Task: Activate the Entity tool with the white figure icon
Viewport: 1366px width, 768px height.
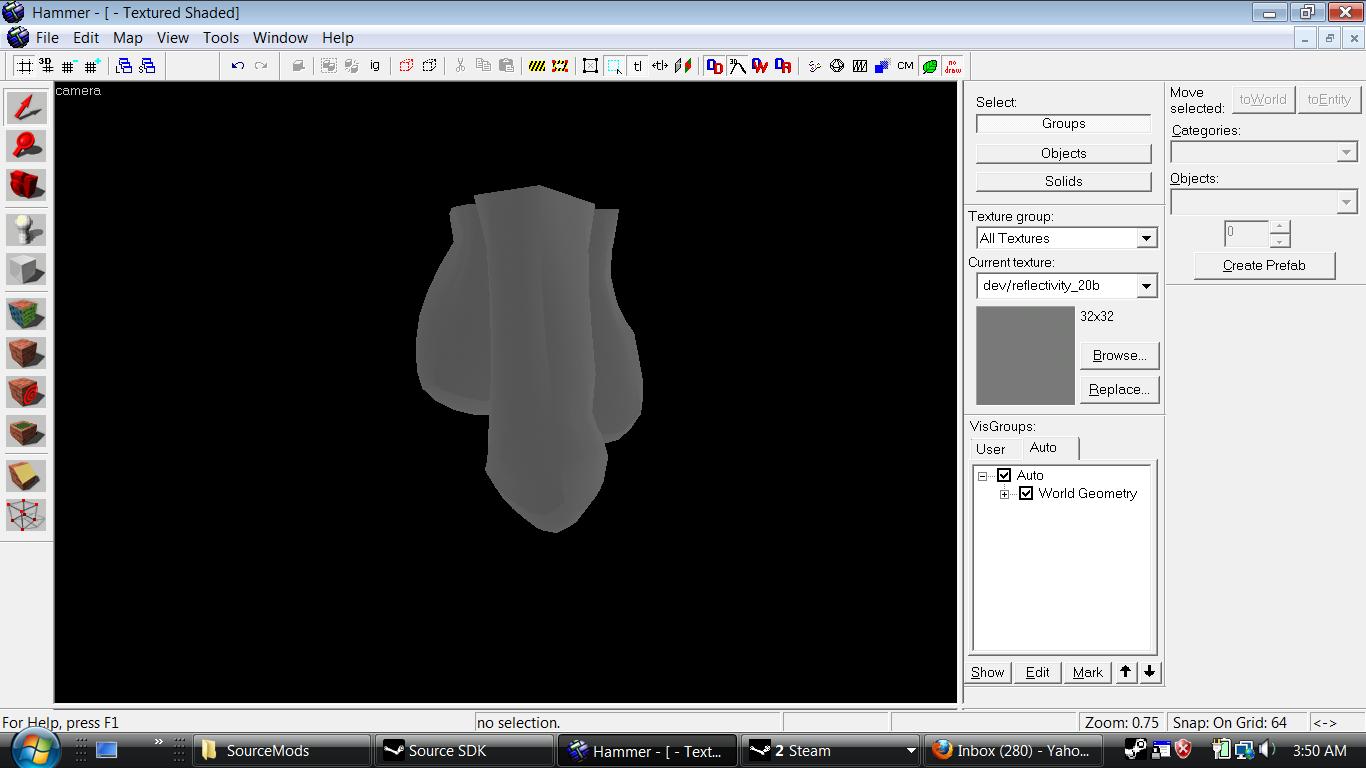Action: tap(26, 229)
